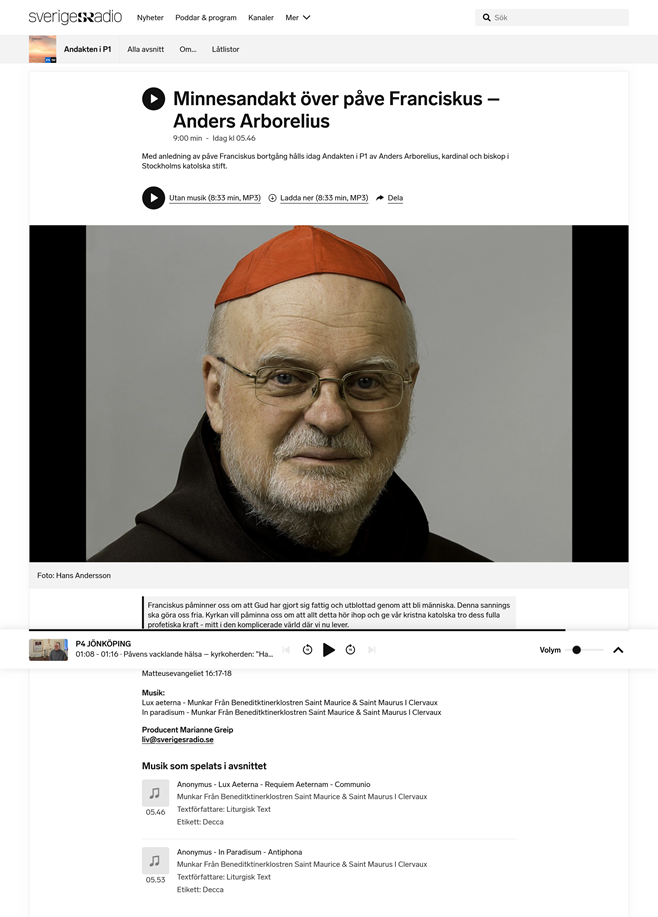Screen dimensions: 658x917
Task: Skip to the next track in player
Action: pyautogui.click(x=371, y=650)
